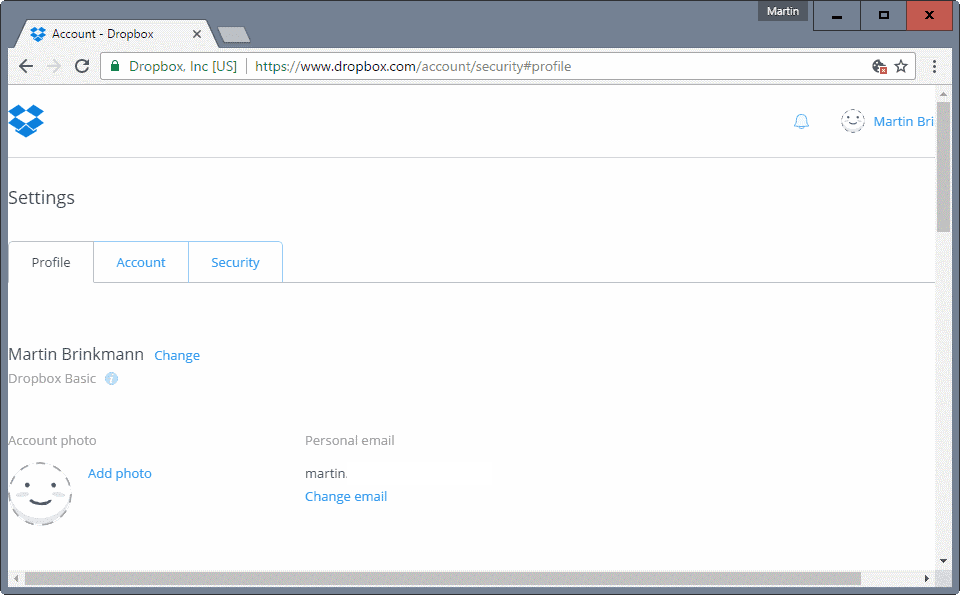Click the Martin Brinkmann name text
960x595 pixels.
pyautogui.click(x=76, y=354)
